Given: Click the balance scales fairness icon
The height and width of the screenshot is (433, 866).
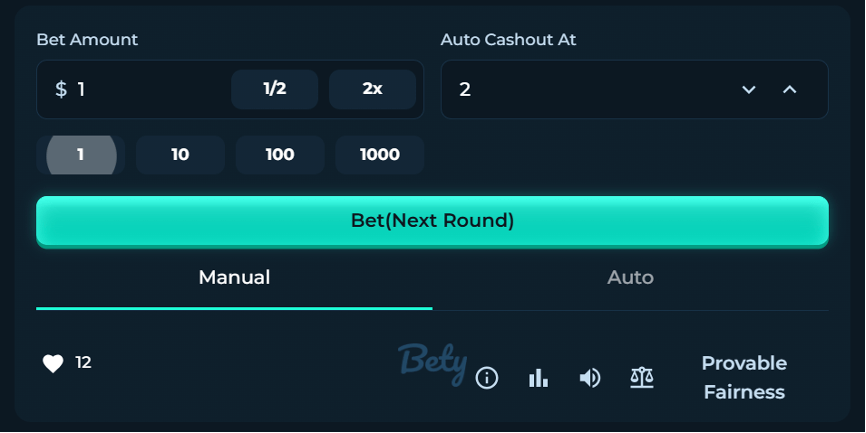Looking at the screenshot, I should [x=641, y=377].
